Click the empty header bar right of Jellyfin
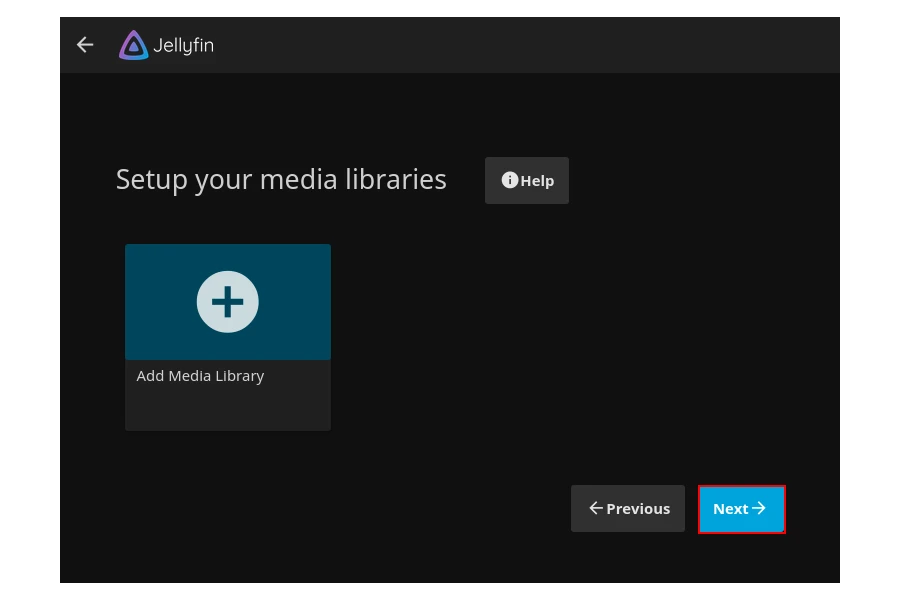The image size is (900, 600). pos(520,45)
